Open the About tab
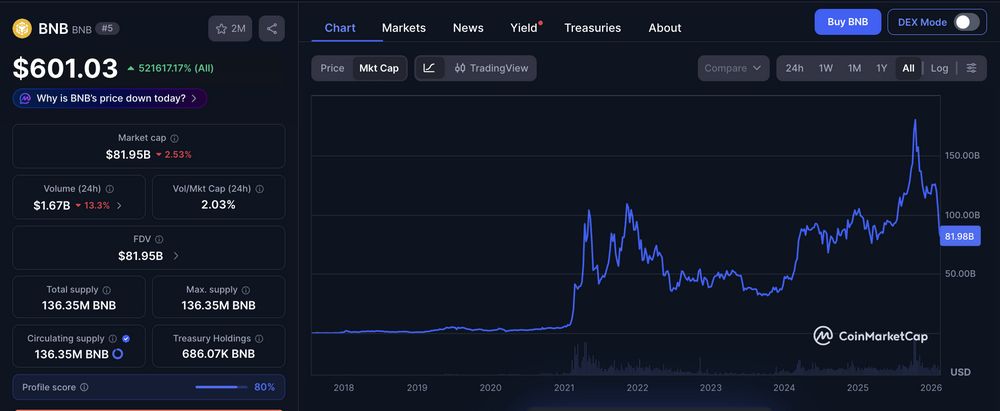 click(x=665, y=28)
